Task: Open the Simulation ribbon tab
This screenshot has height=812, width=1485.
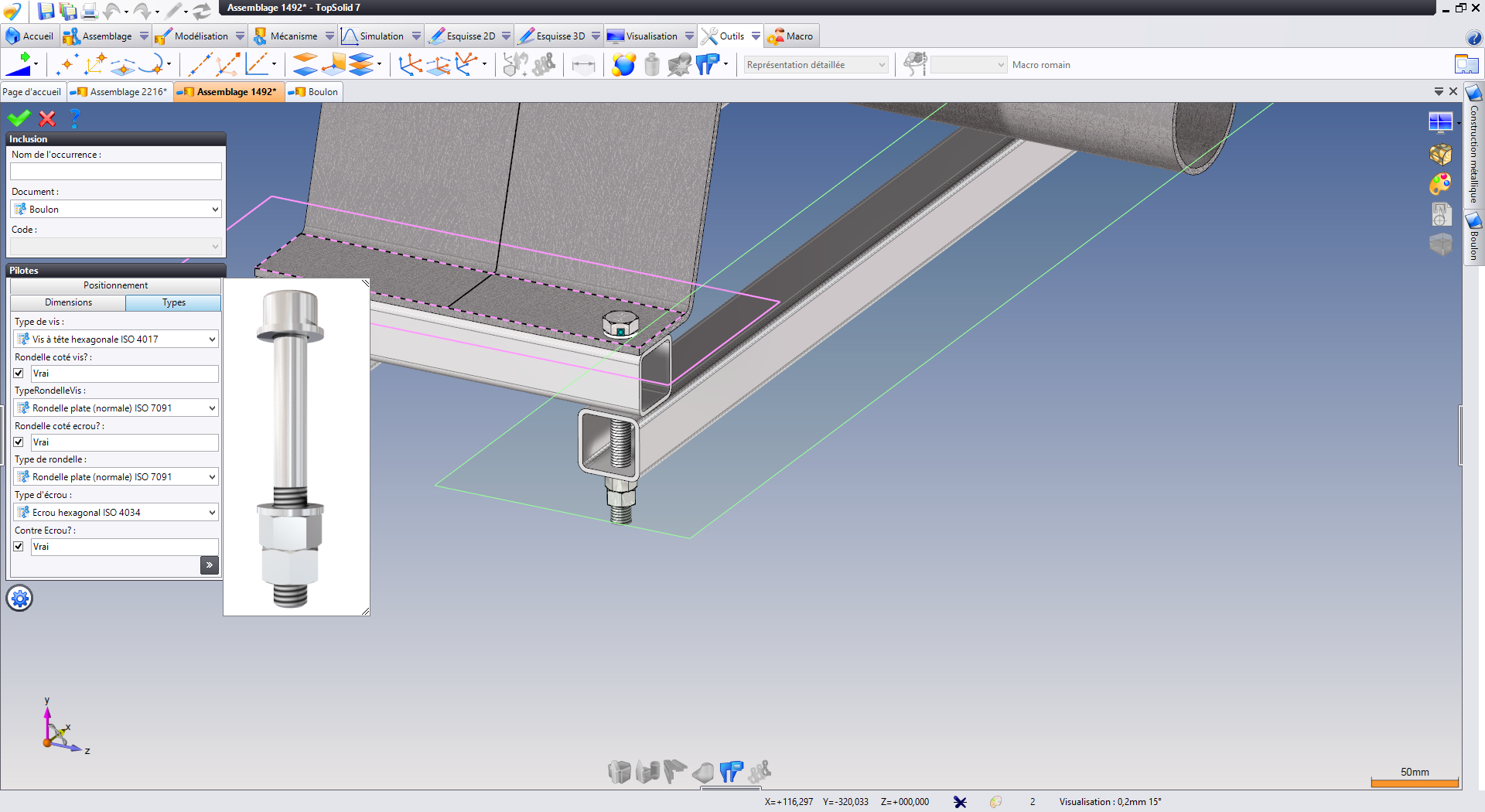Action: [x=373, y=36]
